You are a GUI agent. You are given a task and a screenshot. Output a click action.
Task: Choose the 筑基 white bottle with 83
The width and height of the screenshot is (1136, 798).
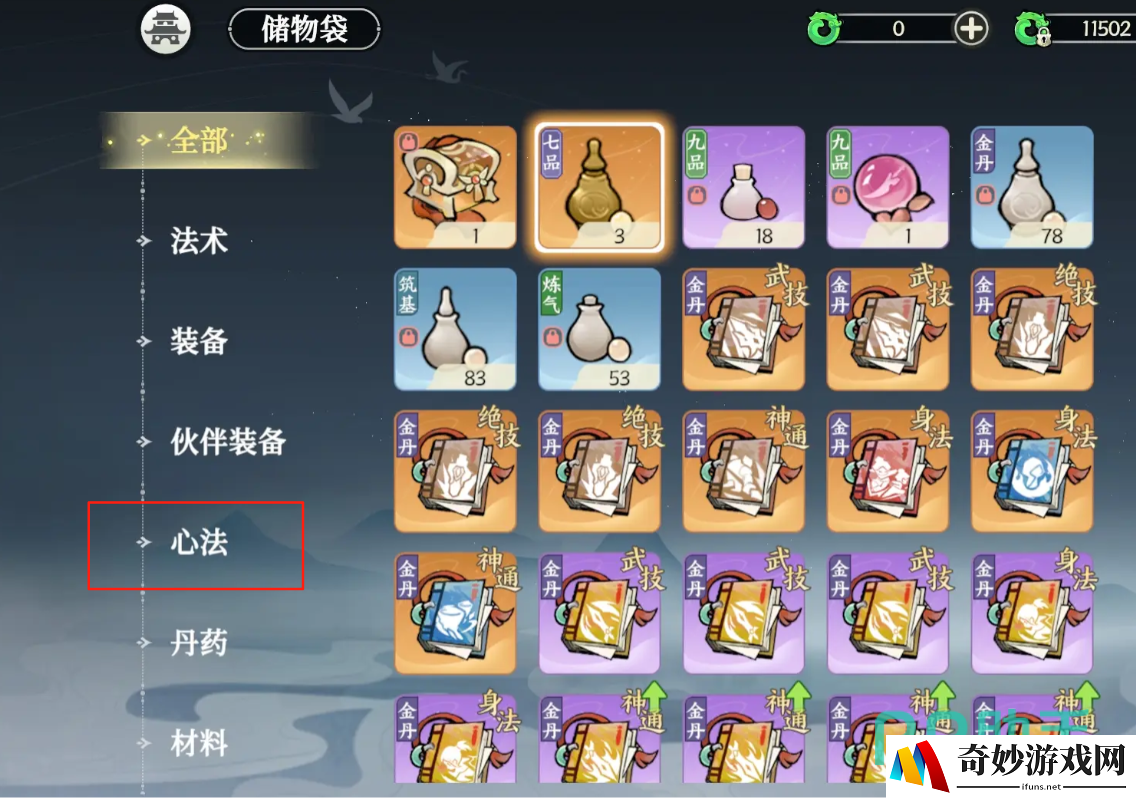point(455,329)
